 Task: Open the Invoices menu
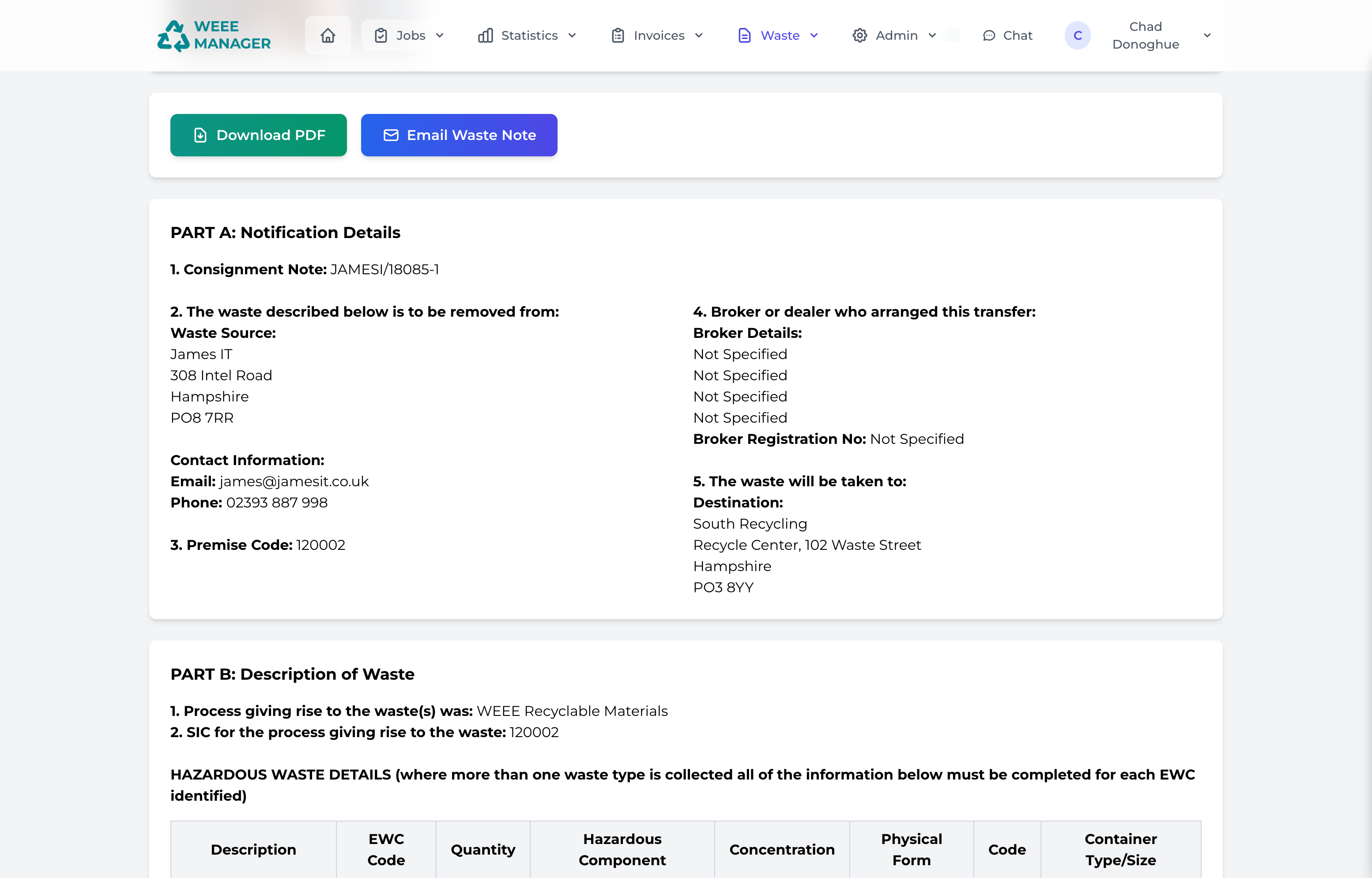coord(656,35)
